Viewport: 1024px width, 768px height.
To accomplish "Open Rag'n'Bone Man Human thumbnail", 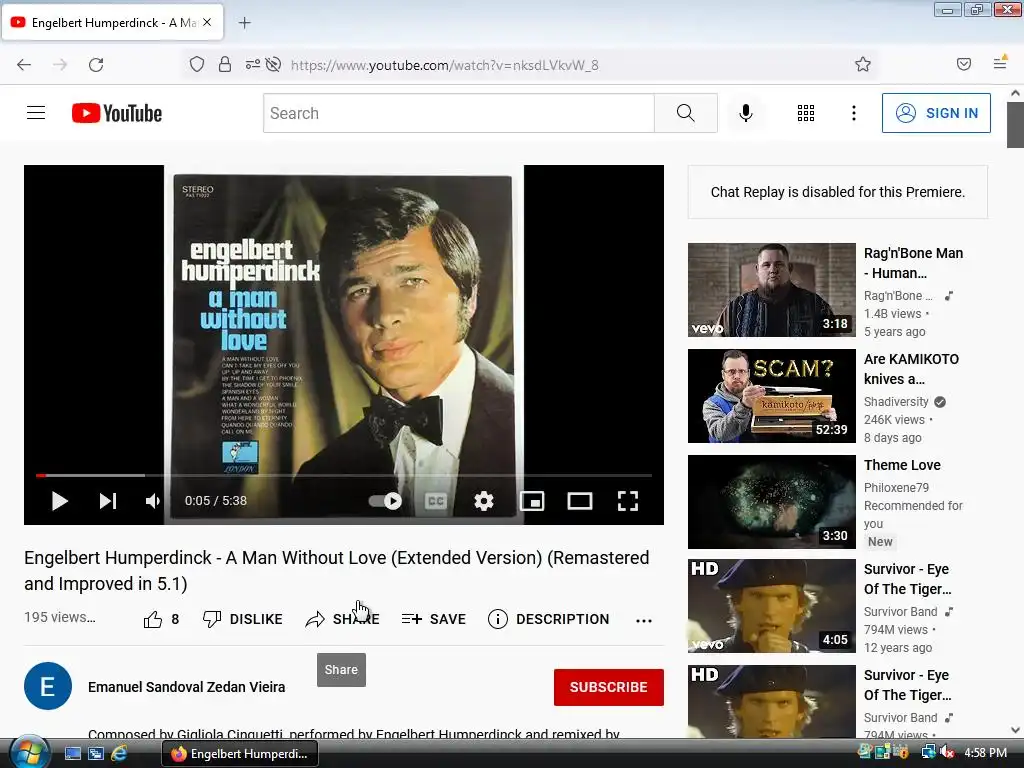I will pyautogui.click(x=771, y=290).
